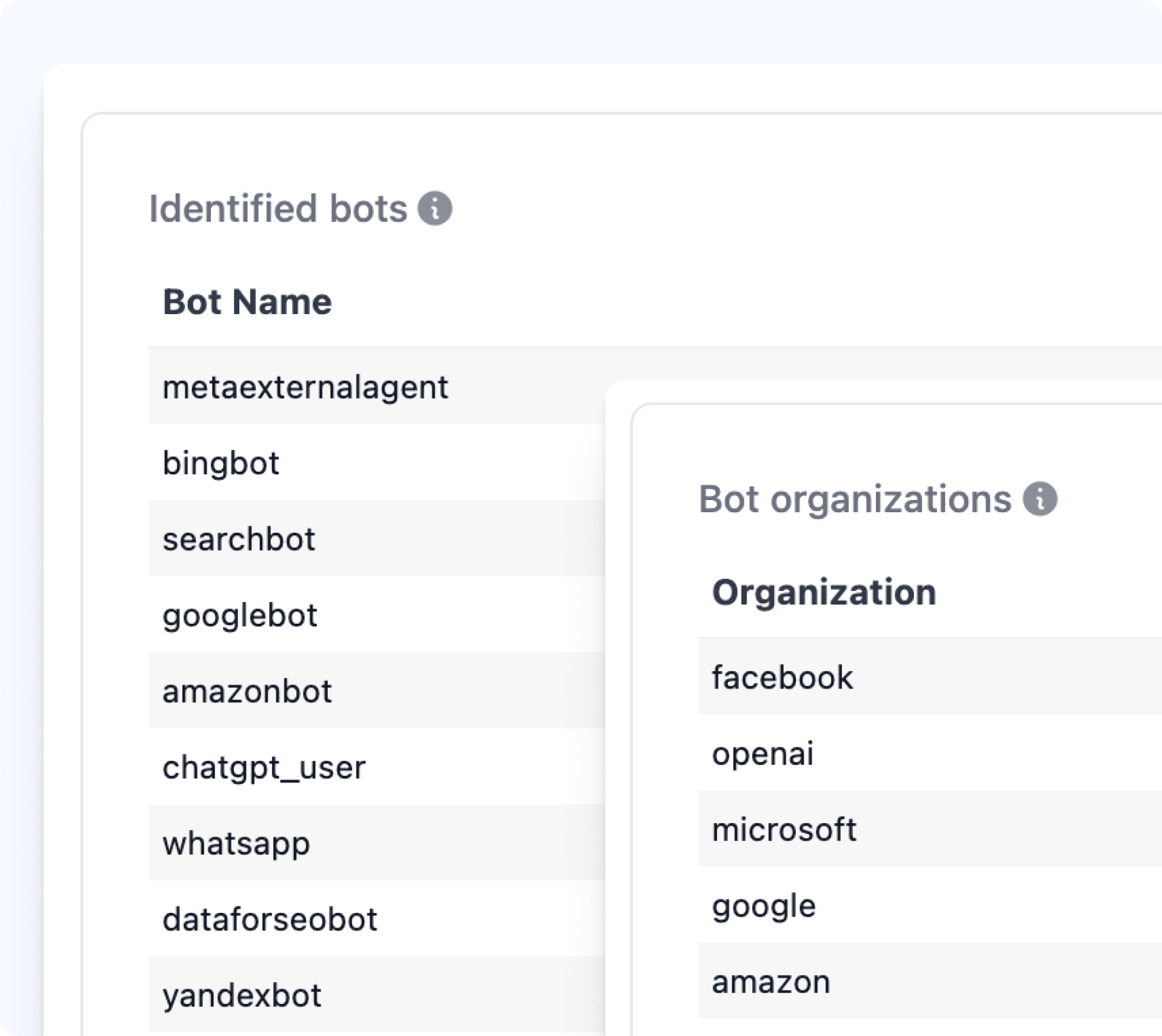Viewport: 1162px width, 1036px height.
Task: Click the info icon beside Identified bots
Action: click(x=435, y=209)
